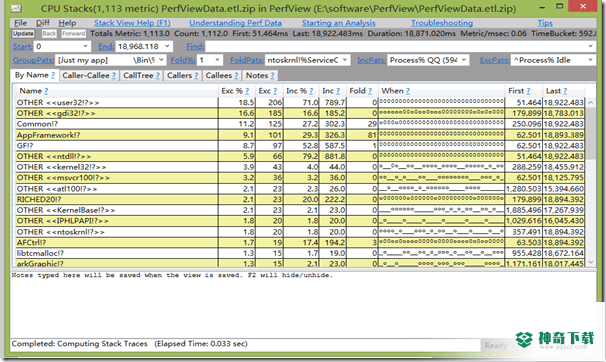Viewport: 606px width, 362px height.
Task: Click the When cell of OTHER <<kernel32!?>>
Action: [441, 167]
